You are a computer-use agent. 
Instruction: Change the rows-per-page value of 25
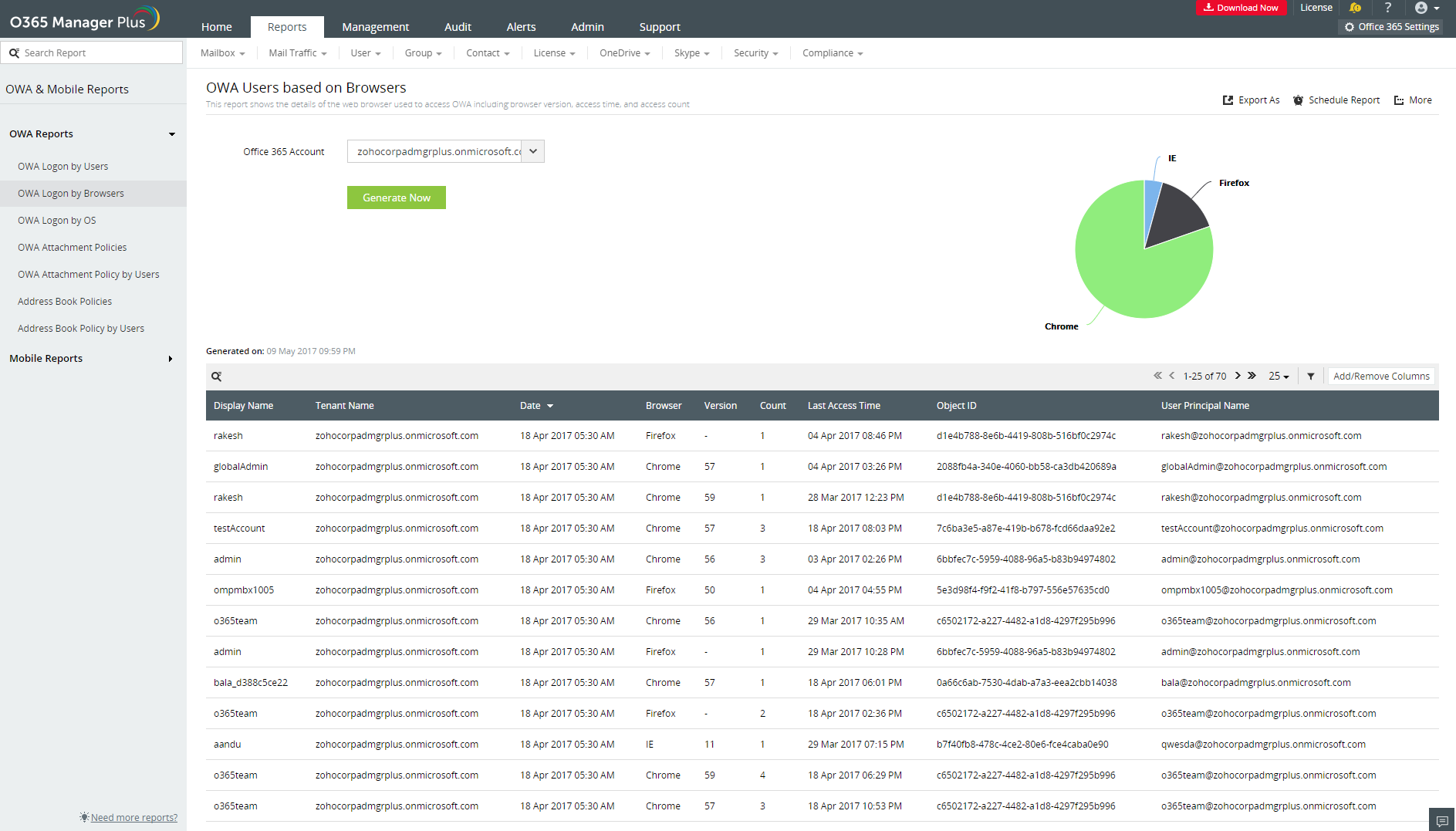point(1279,377)
